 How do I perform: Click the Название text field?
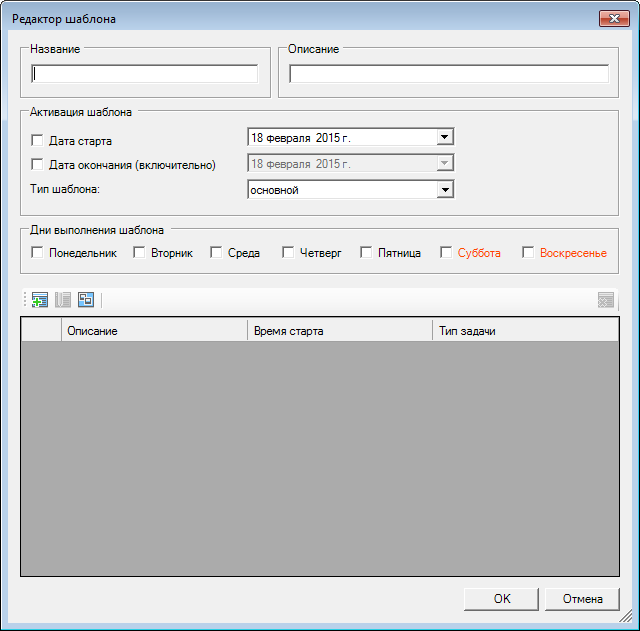[x=145, y=73]
